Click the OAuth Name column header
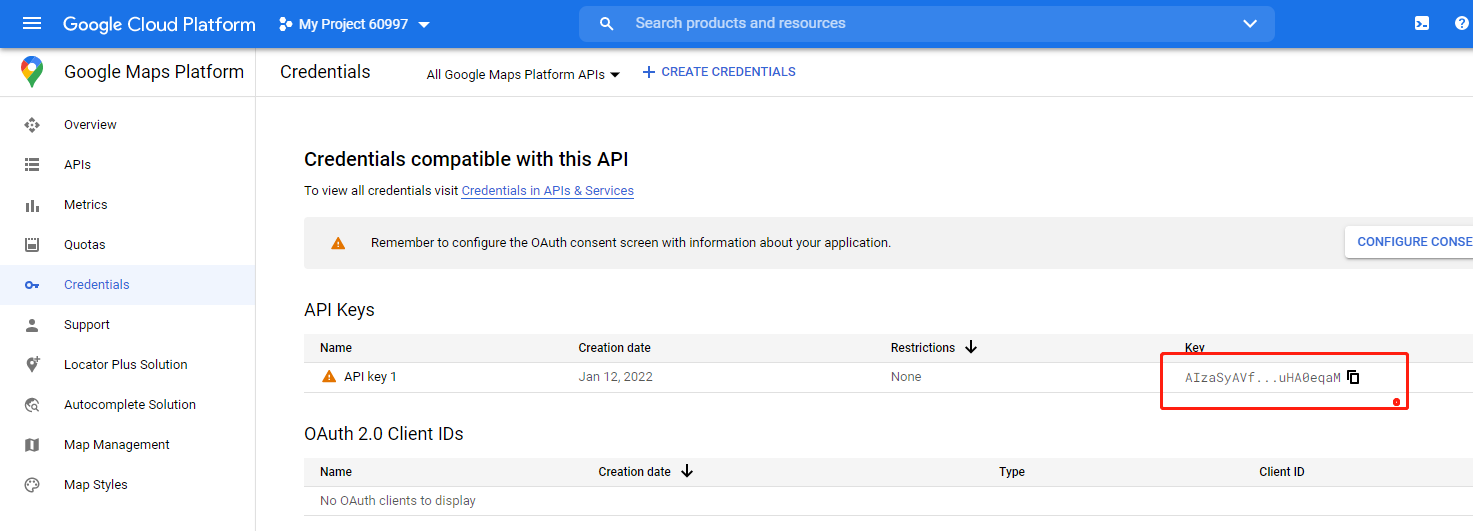 tap(336, 472)
